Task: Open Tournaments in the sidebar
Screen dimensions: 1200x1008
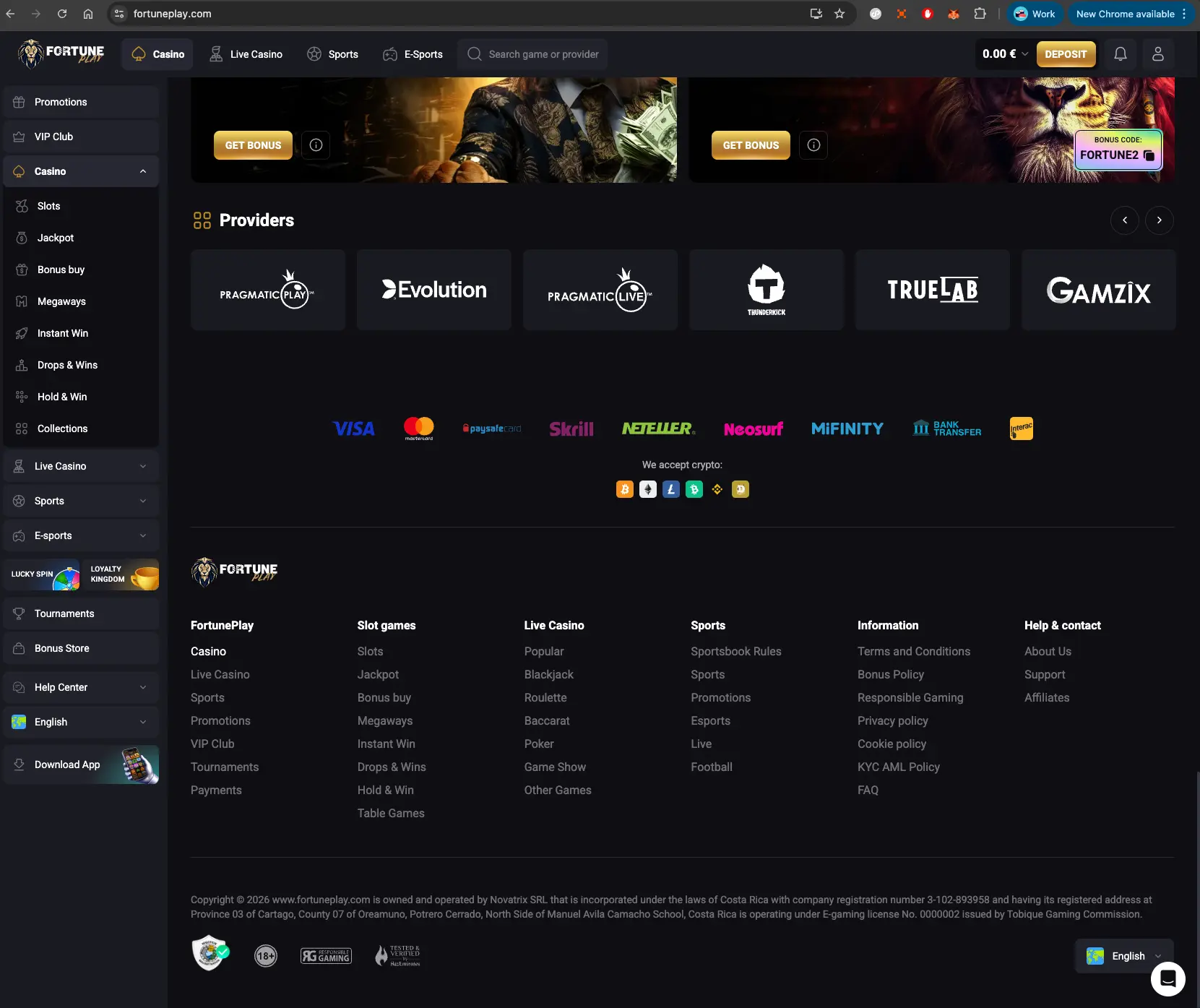Action: click(81, 613)
